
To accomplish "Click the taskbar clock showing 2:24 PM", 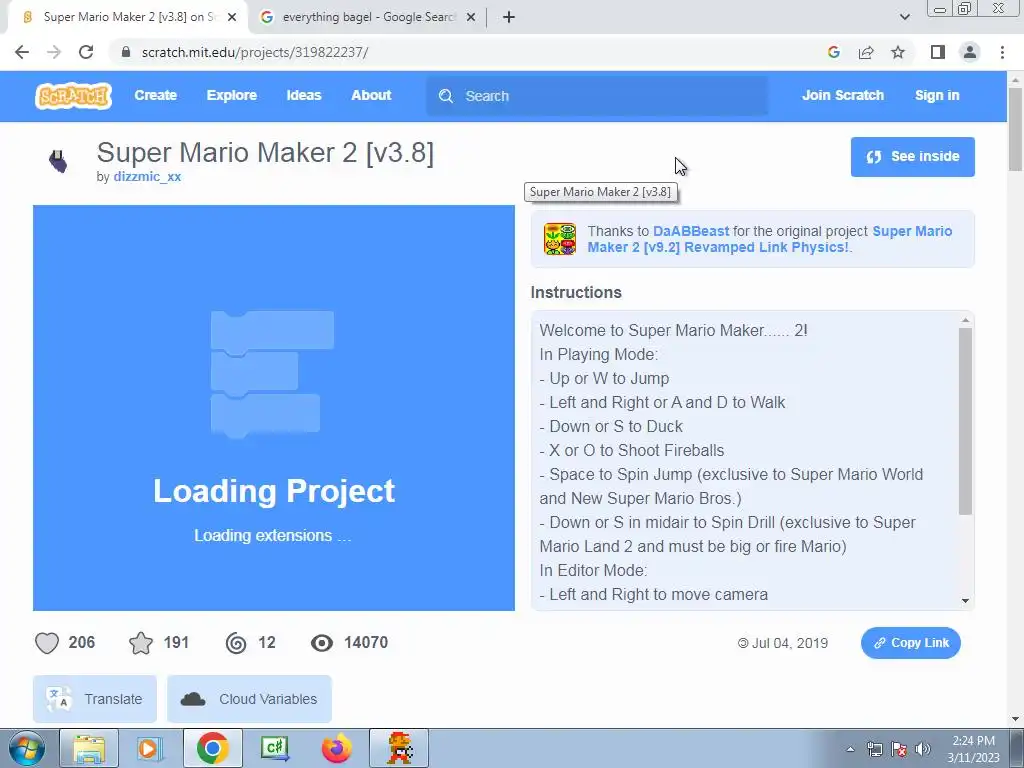I will [x=973, y=749].
